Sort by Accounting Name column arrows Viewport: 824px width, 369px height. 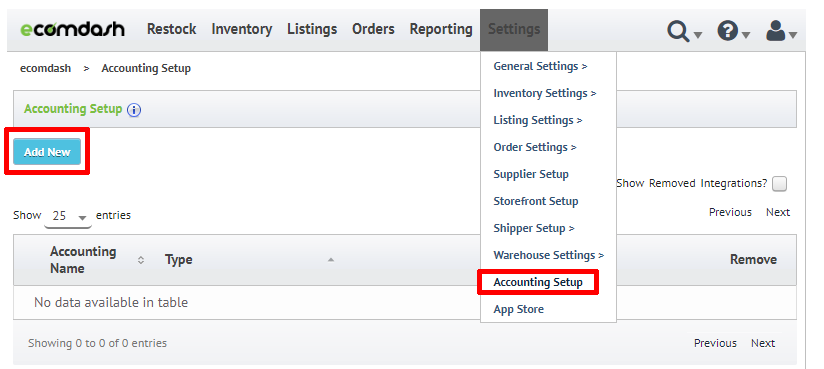(140, 260)
